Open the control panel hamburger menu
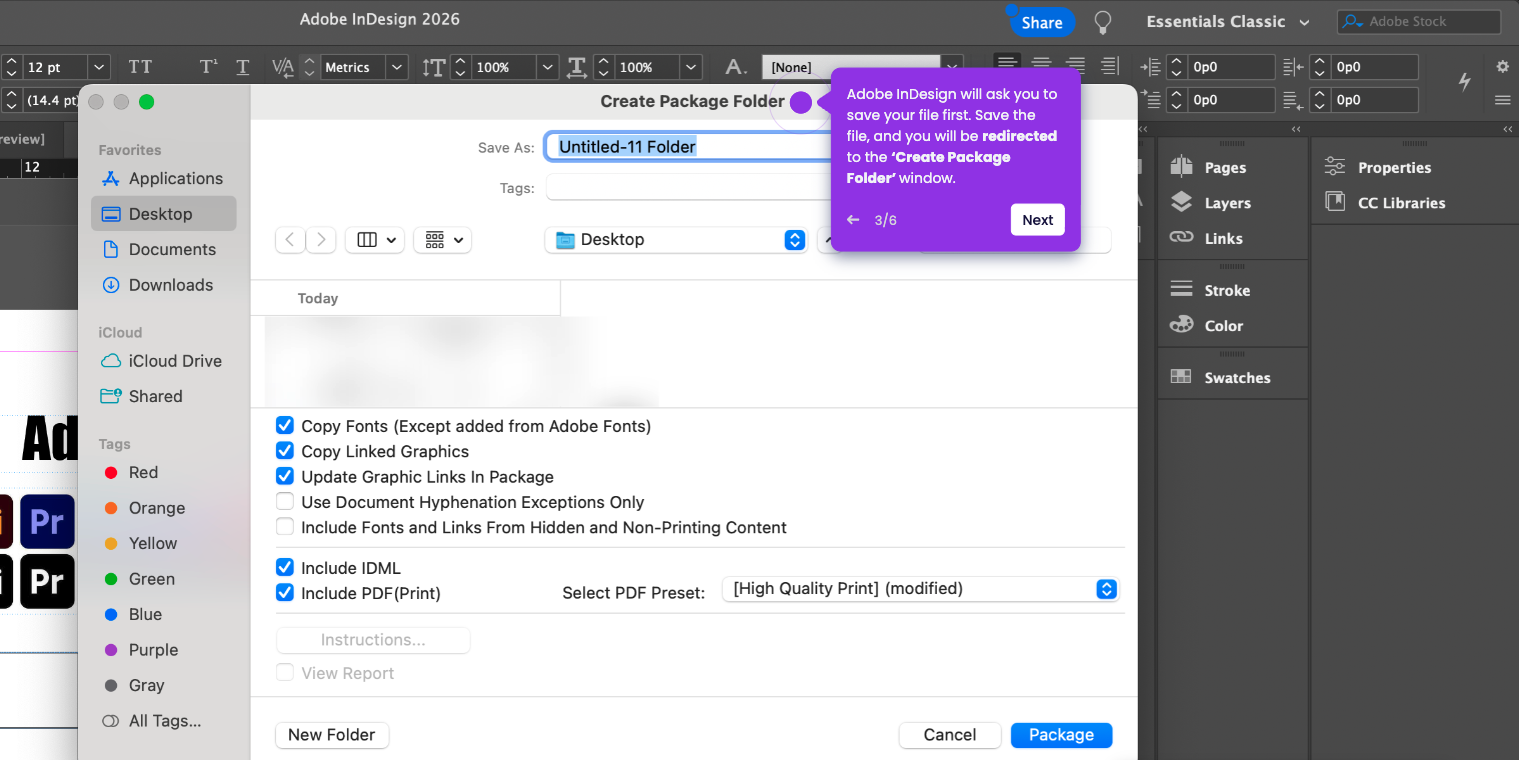Viewport: 1519px width, 760px height. coord(1502,100)
